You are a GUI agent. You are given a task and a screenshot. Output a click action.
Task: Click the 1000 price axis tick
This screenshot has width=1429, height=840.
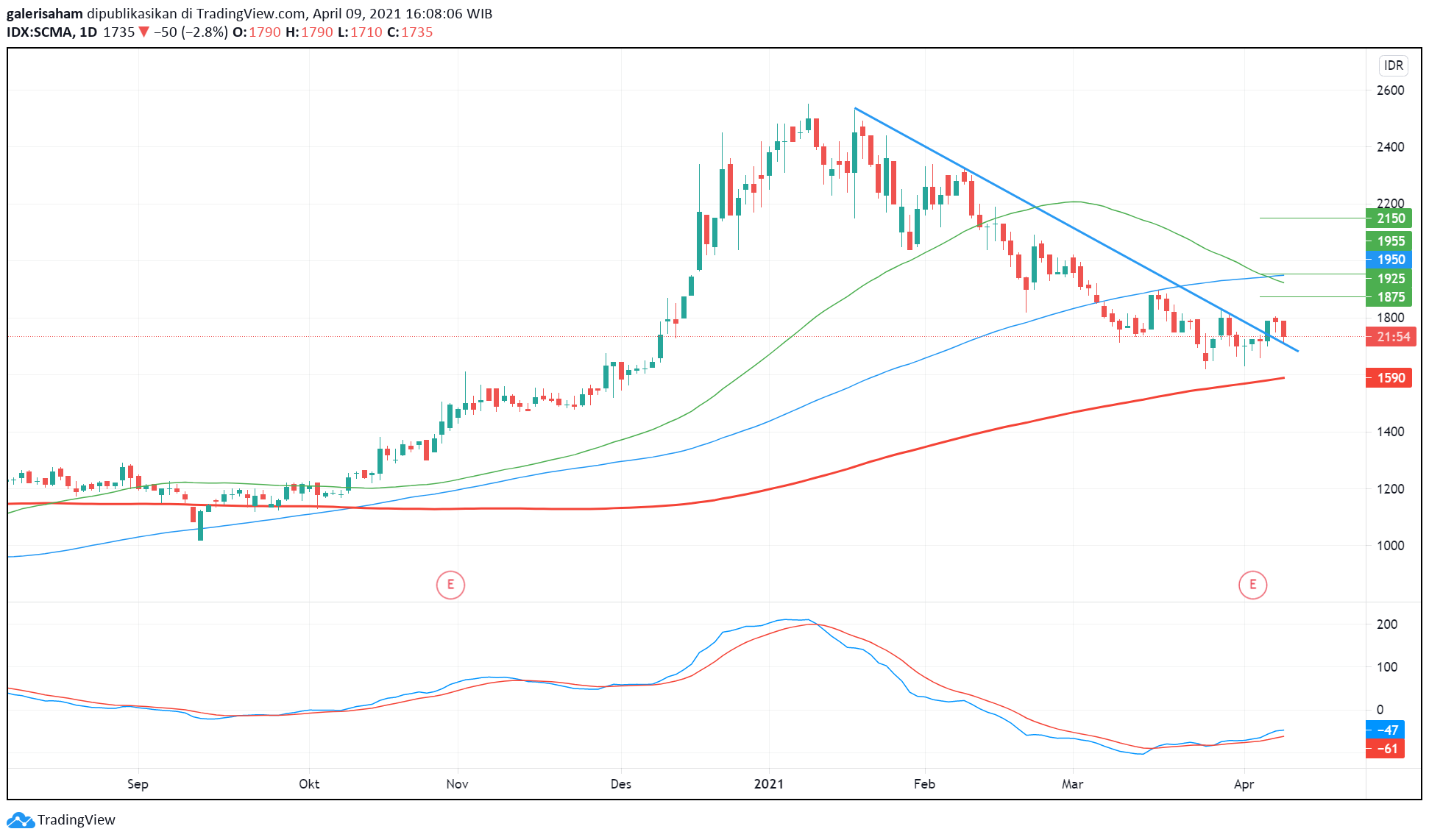point(1390,546)
